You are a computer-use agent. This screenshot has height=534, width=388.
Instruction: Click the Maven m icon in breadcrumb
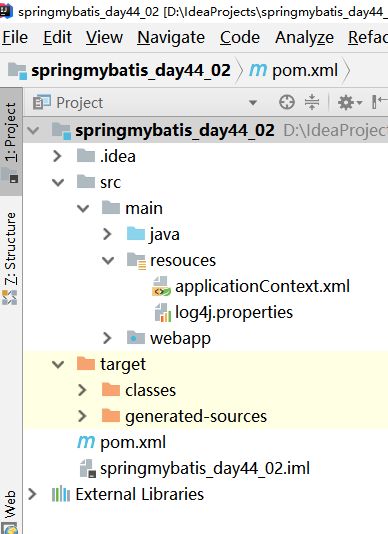(x=258, y=70)
